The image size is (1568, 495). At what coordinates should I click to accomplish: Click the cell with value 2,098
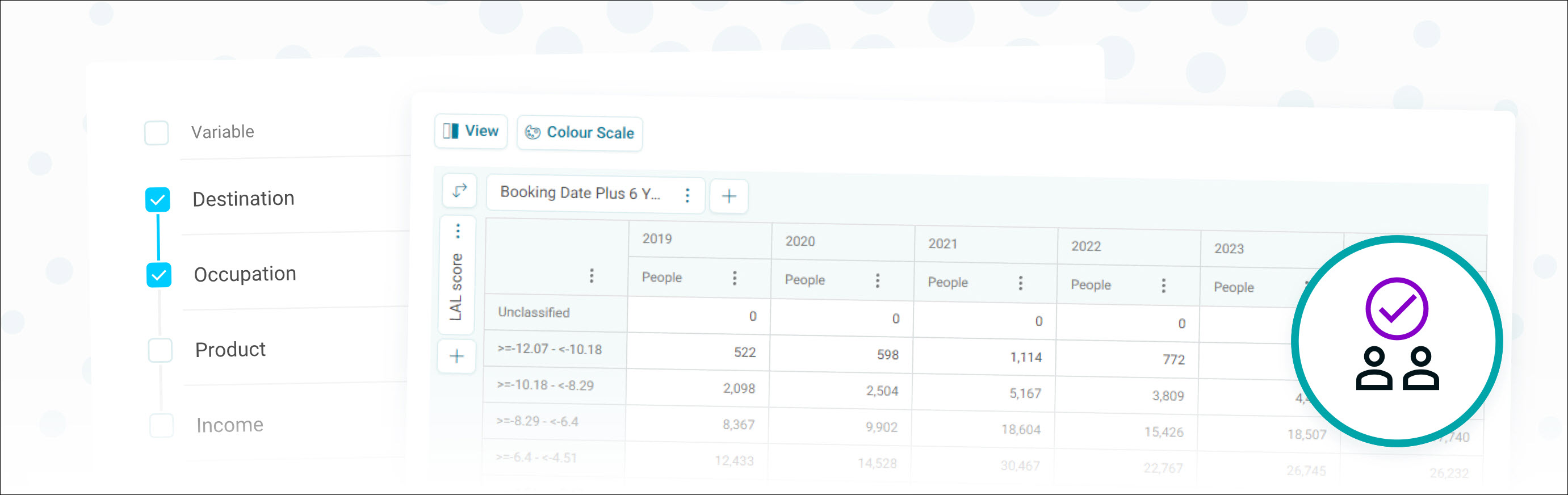click(698, 388)
